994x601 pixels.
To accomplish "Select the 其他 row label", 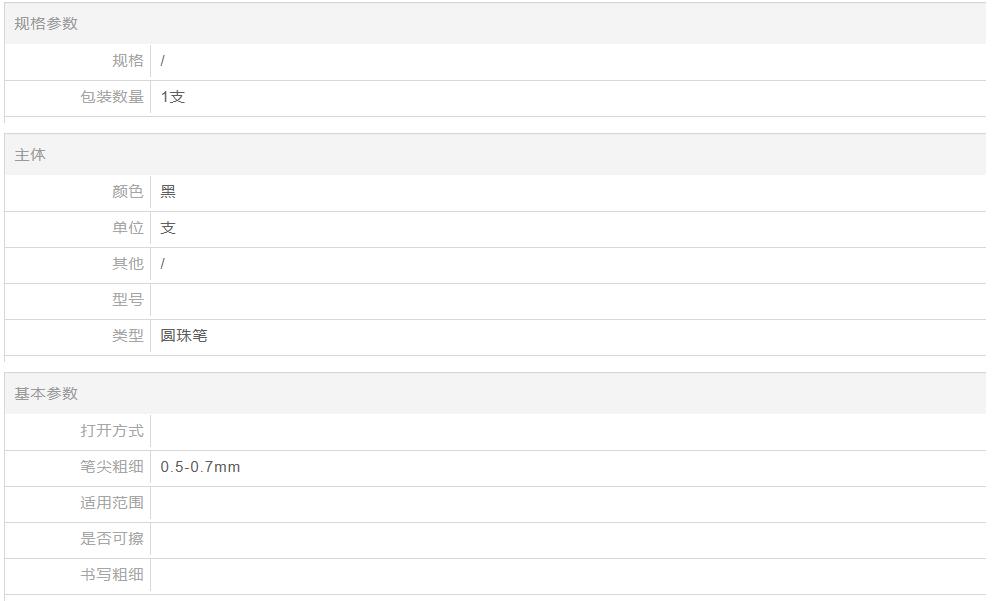I will click(127, 264).
